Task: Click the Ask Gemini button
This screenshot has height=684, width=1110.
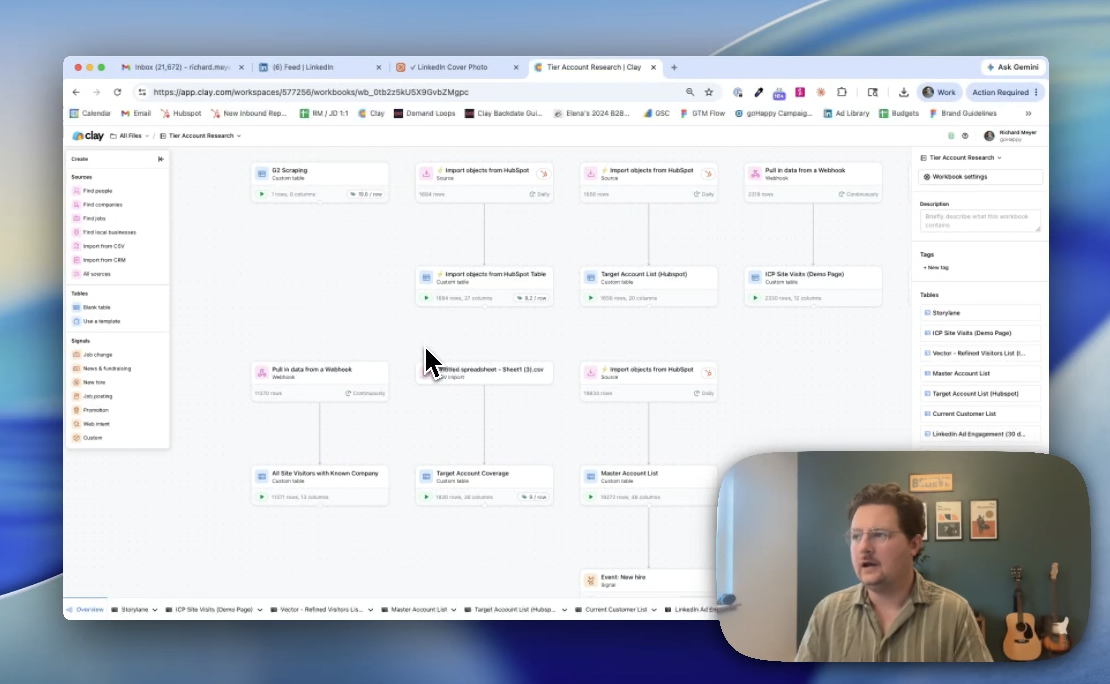Action: (1012, 67)
